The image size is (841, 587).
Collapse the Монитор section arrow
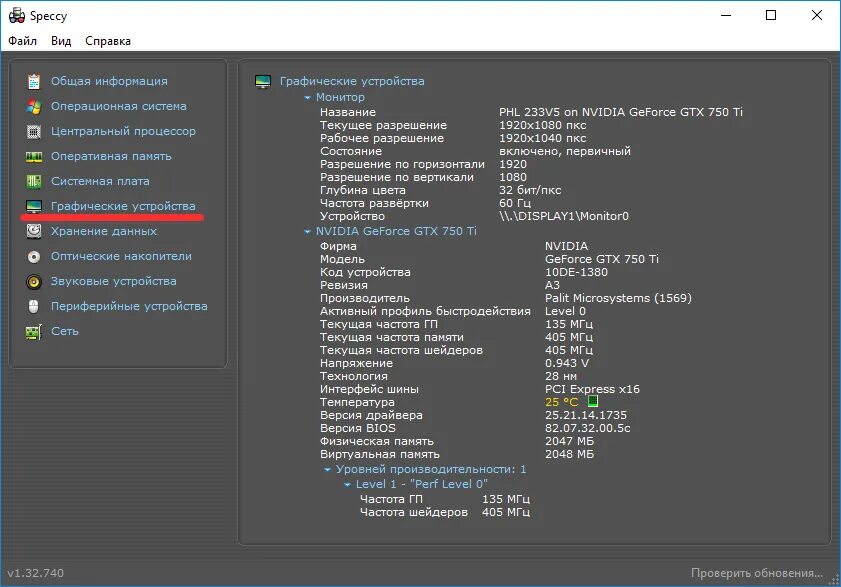(x=307, y=98)
